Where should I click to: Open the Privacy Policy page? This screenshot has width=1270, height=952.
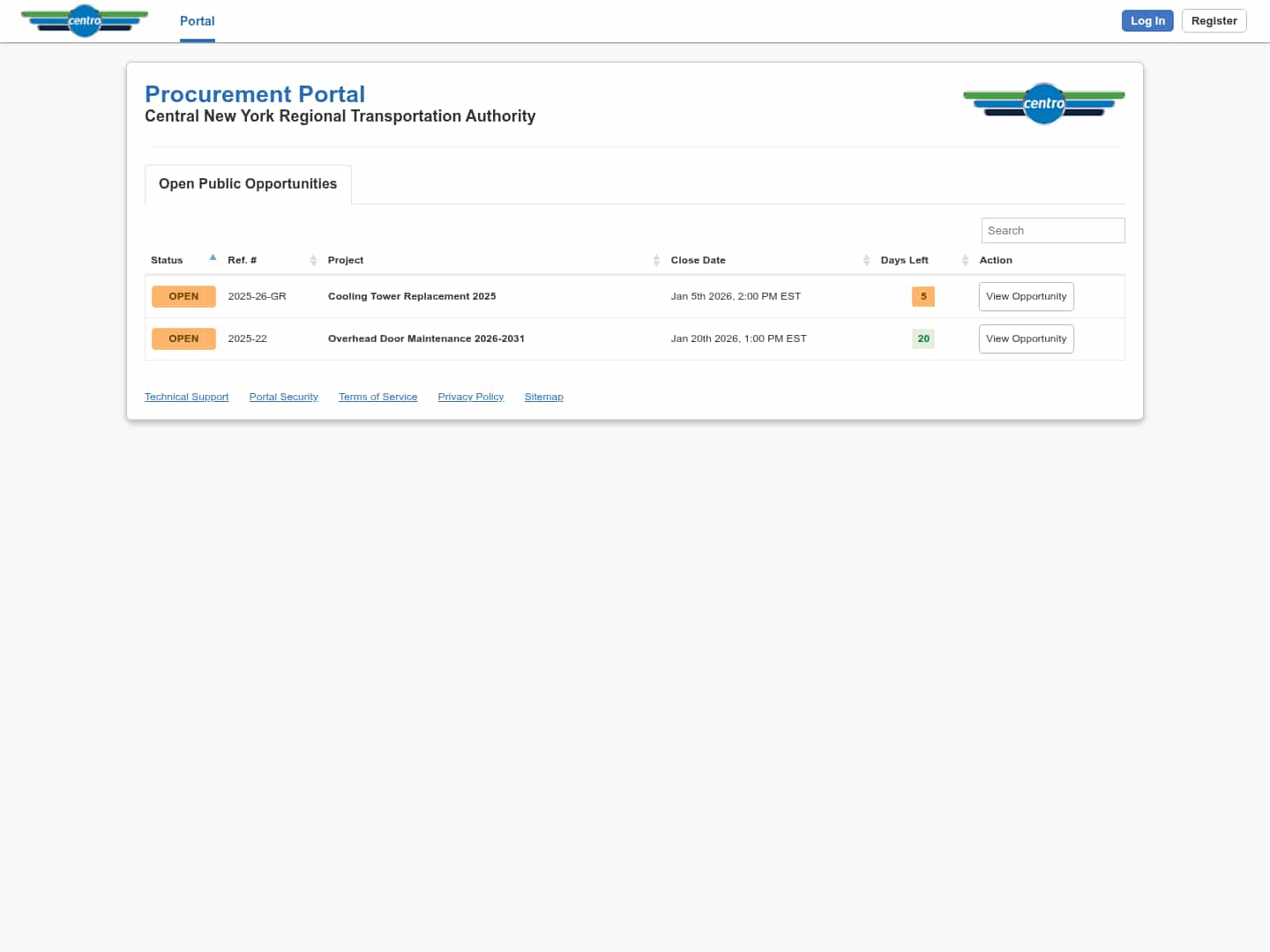pos(470,397)
